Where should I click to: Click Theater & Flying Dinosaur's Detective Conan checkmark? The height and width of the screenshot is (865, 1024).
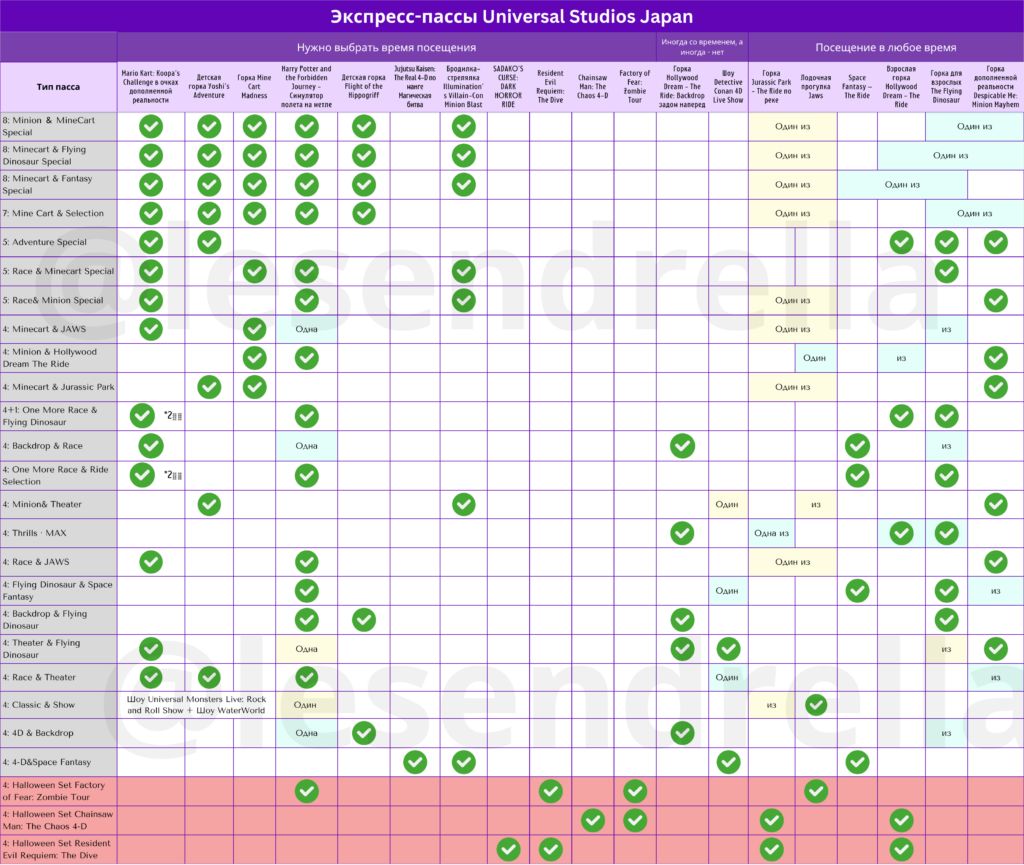[x=728, y=649]
